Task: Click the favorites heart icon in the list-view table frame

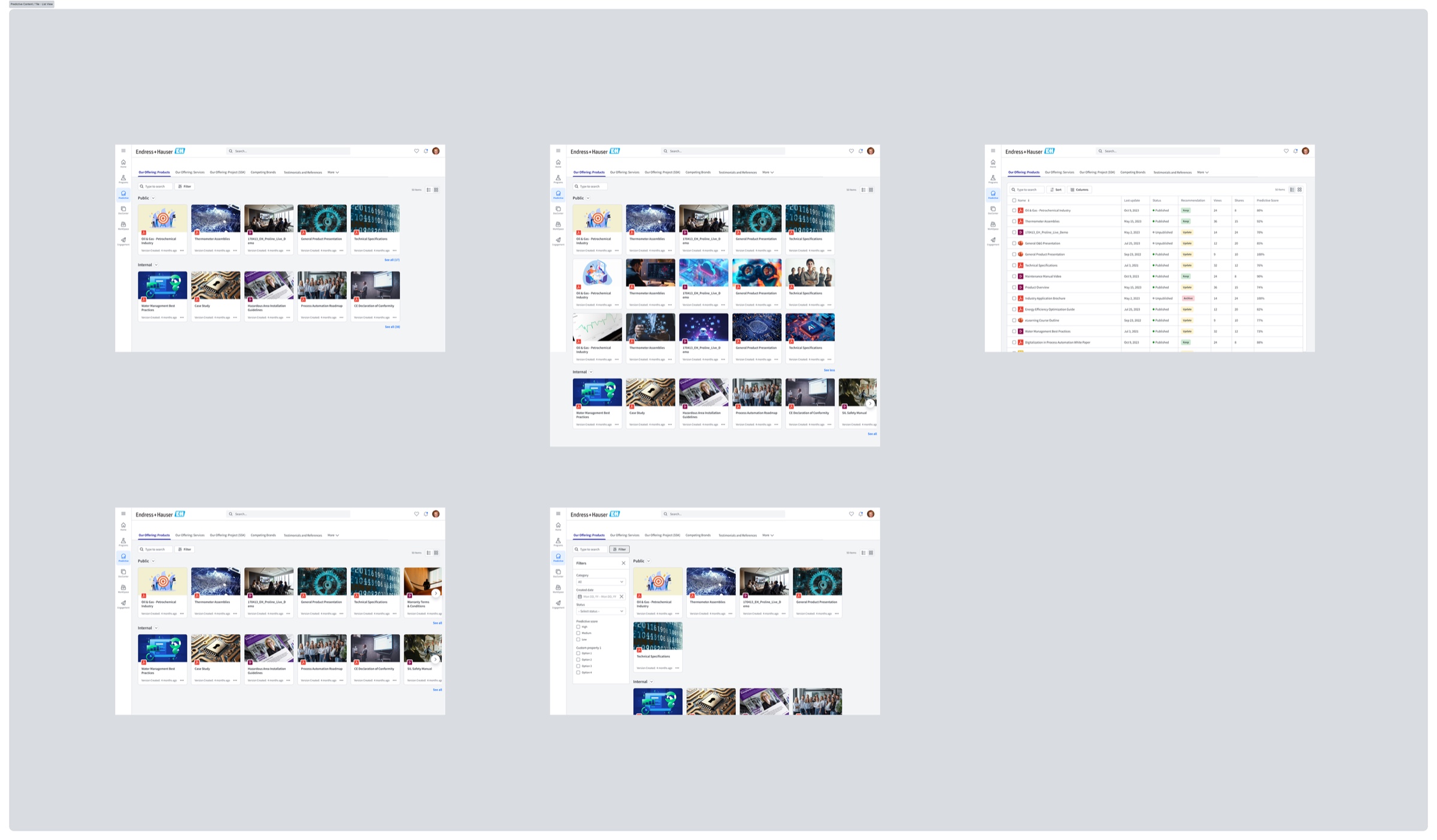Action: (x=1286, y=151)
